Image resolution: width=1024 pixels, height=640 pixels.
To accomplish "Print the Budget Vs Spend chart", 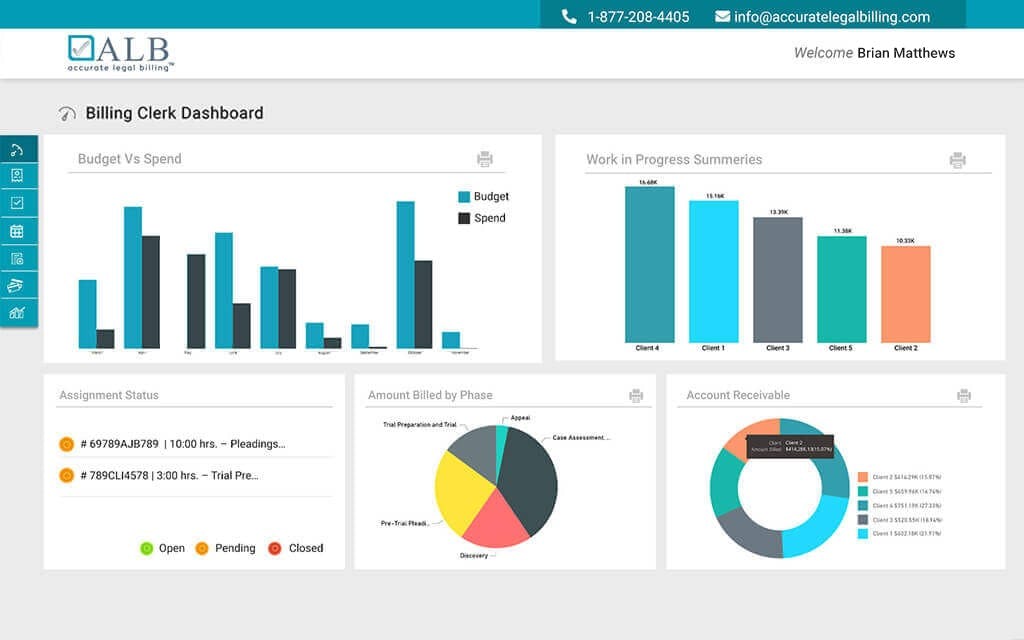I will pos(483,159).
